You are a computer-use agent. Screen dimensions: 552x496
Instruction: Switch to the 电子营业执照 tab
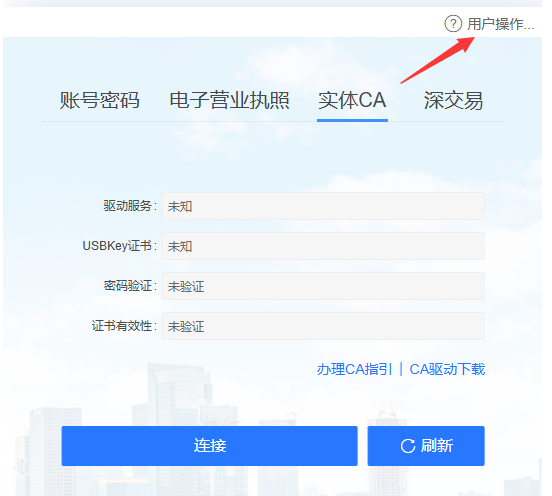(229, 100)
